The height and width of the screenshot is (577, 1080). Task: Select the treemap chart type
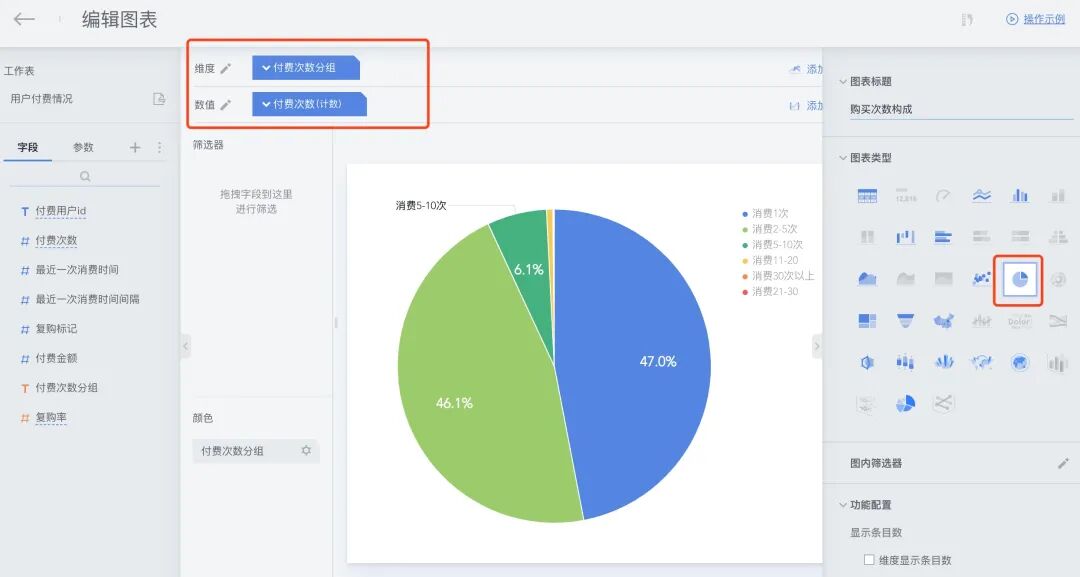pyautogui.click(x=867, y=321)
